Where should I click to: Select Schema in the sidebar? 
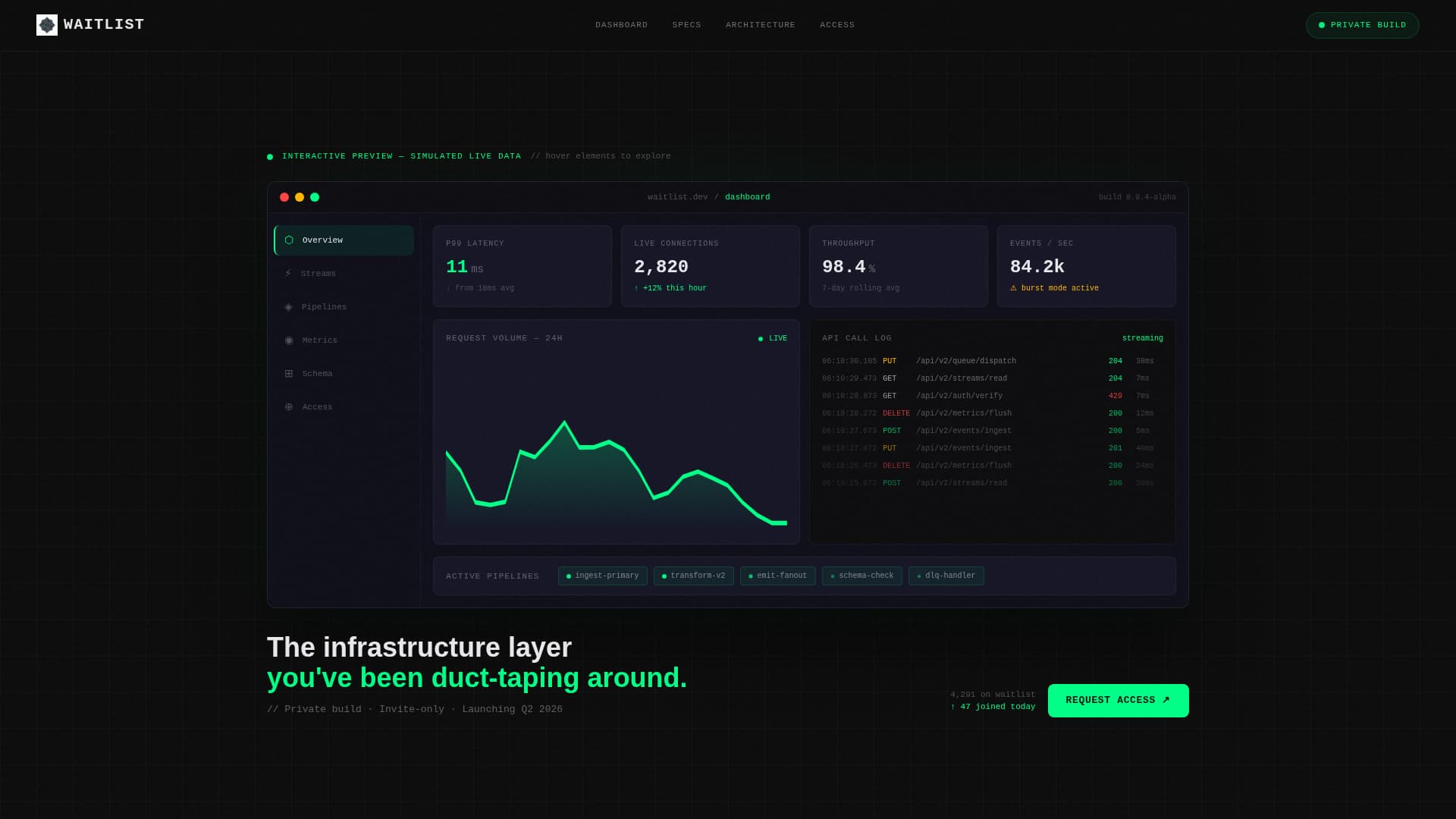[344, 374]
